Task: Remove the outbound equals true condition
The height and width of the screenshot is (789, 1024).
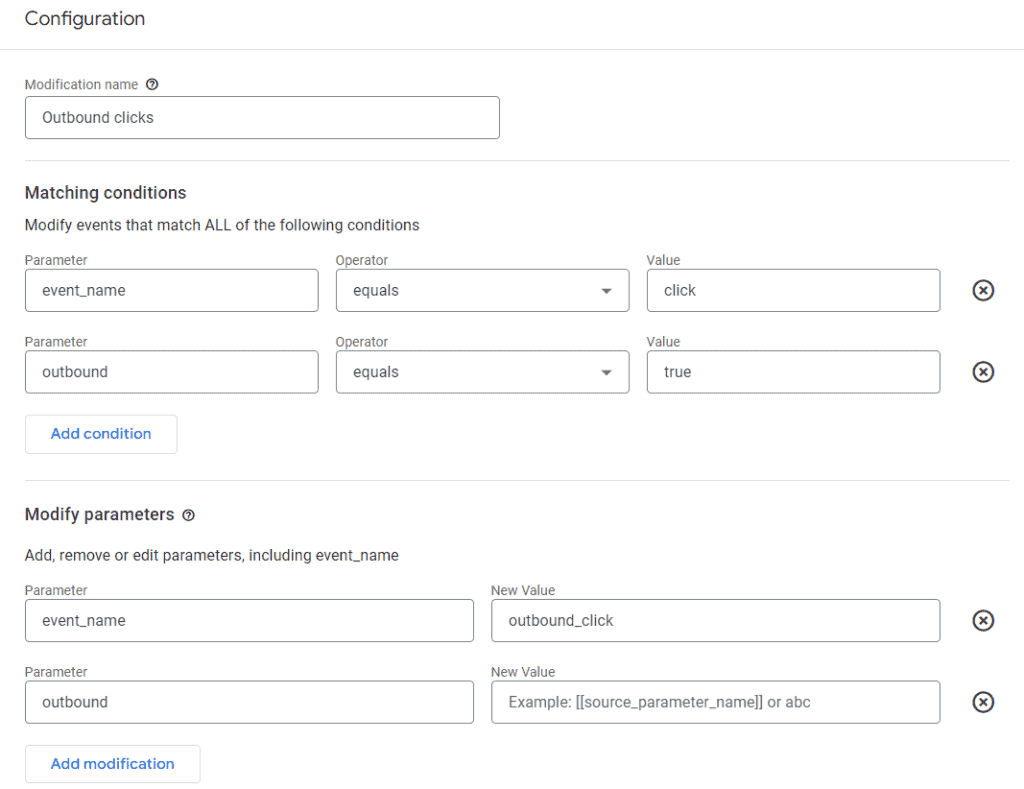Action: (x=982, y=372)
